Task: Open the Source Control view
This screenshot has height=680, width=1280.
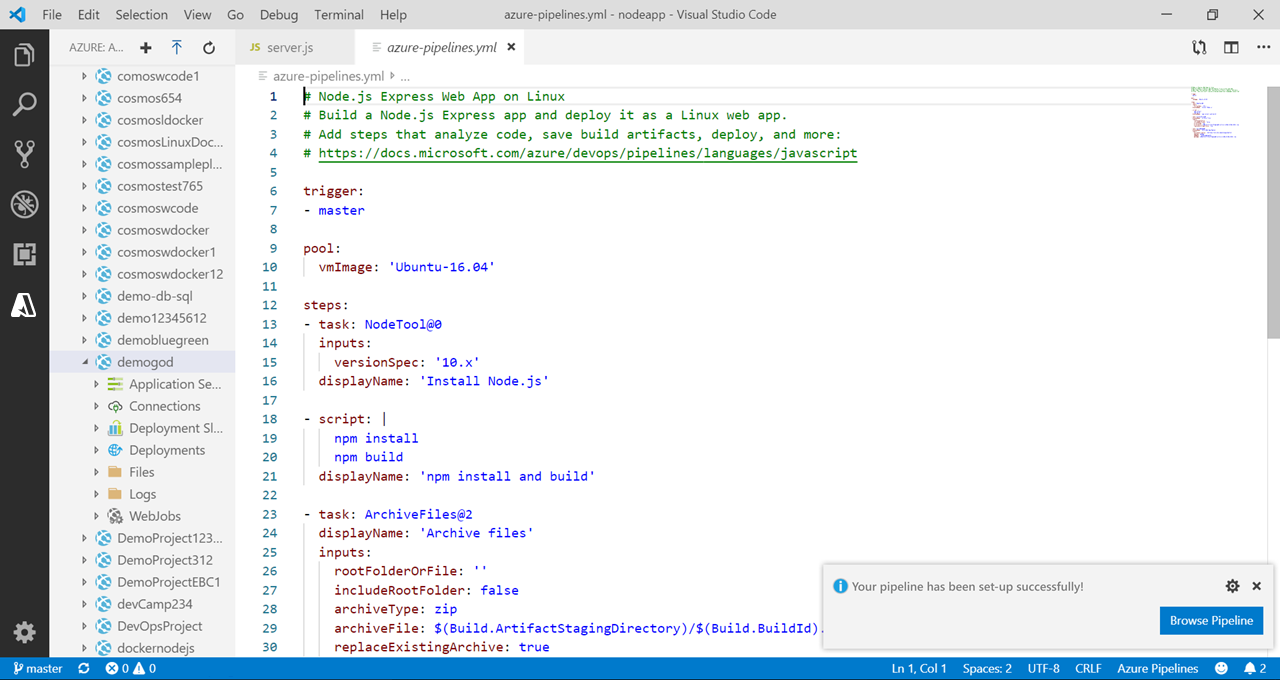Action: pyautogui.click(x=24, y=153)
